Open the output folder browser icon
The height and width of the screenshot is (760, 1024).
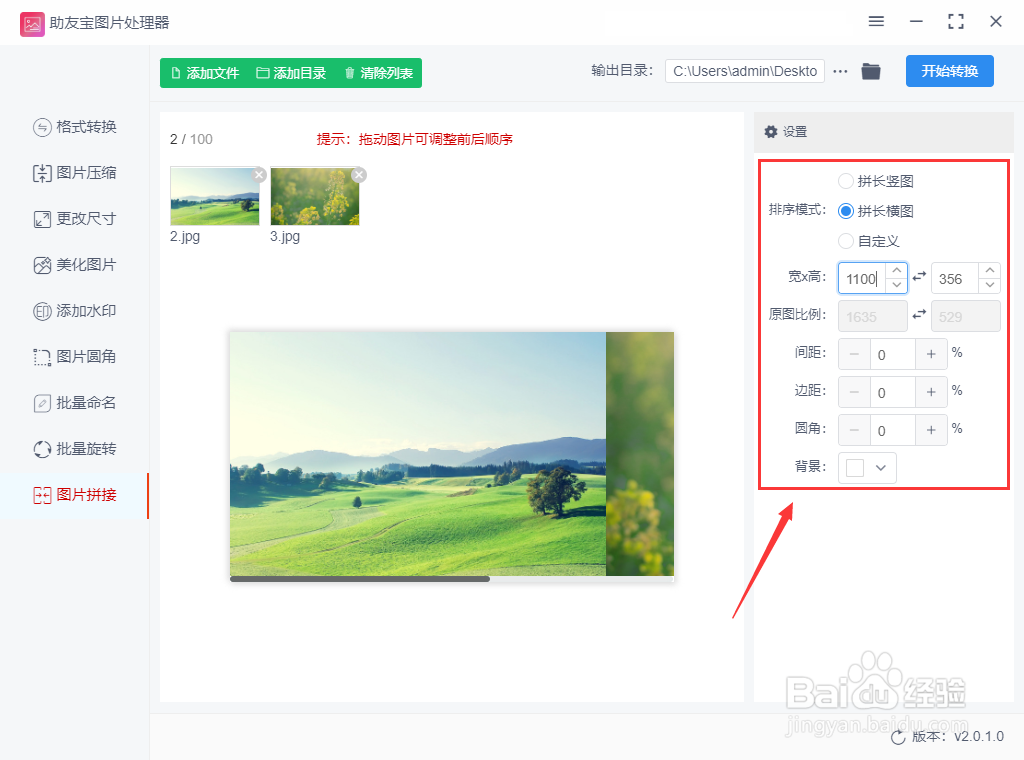pyautogui.click(x=870, y=71)
